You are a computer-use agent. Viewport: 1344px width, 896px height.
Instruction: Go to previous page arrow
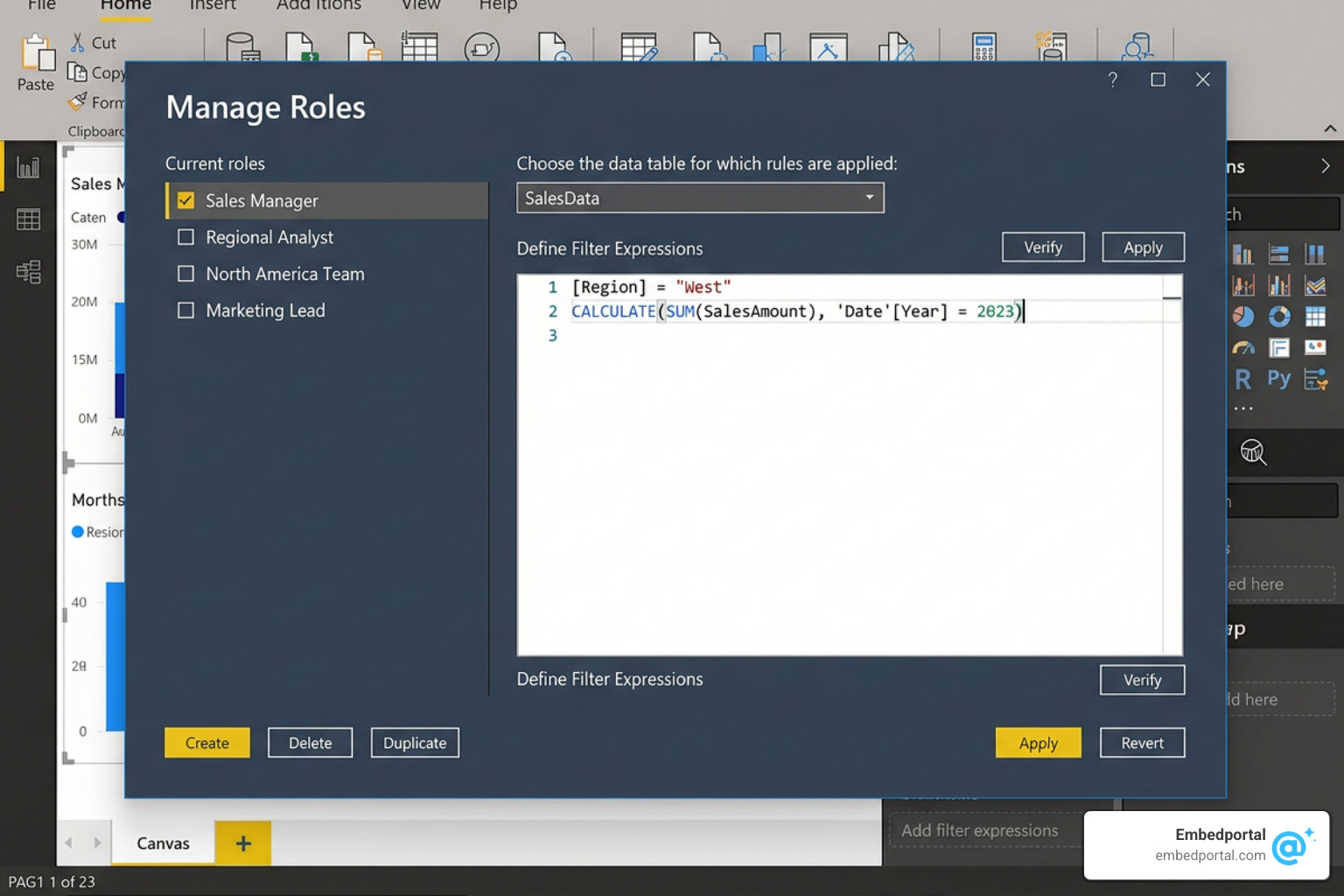point(68,843)
